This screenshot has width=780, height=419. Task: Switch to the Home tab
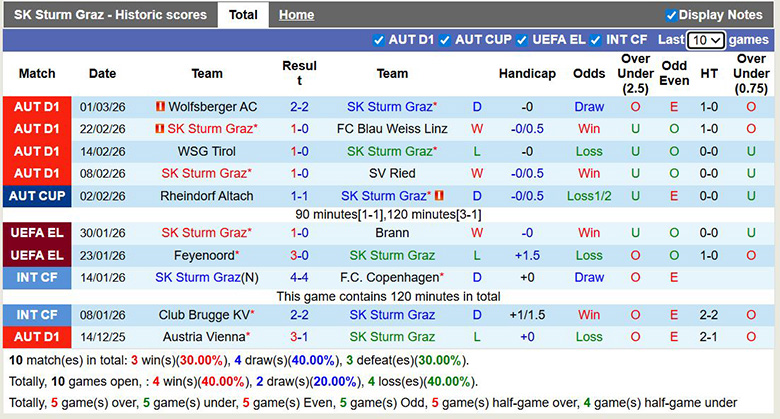coord(296,15)
